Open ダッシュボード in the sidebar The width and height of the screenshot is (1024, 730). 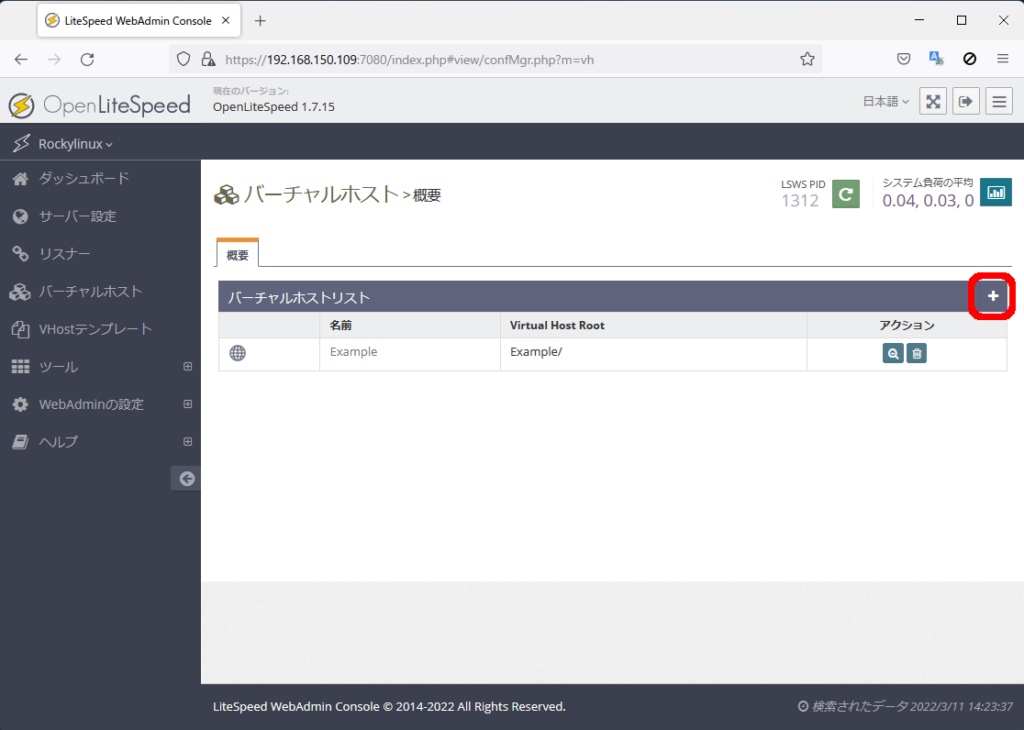click(84, 179)
